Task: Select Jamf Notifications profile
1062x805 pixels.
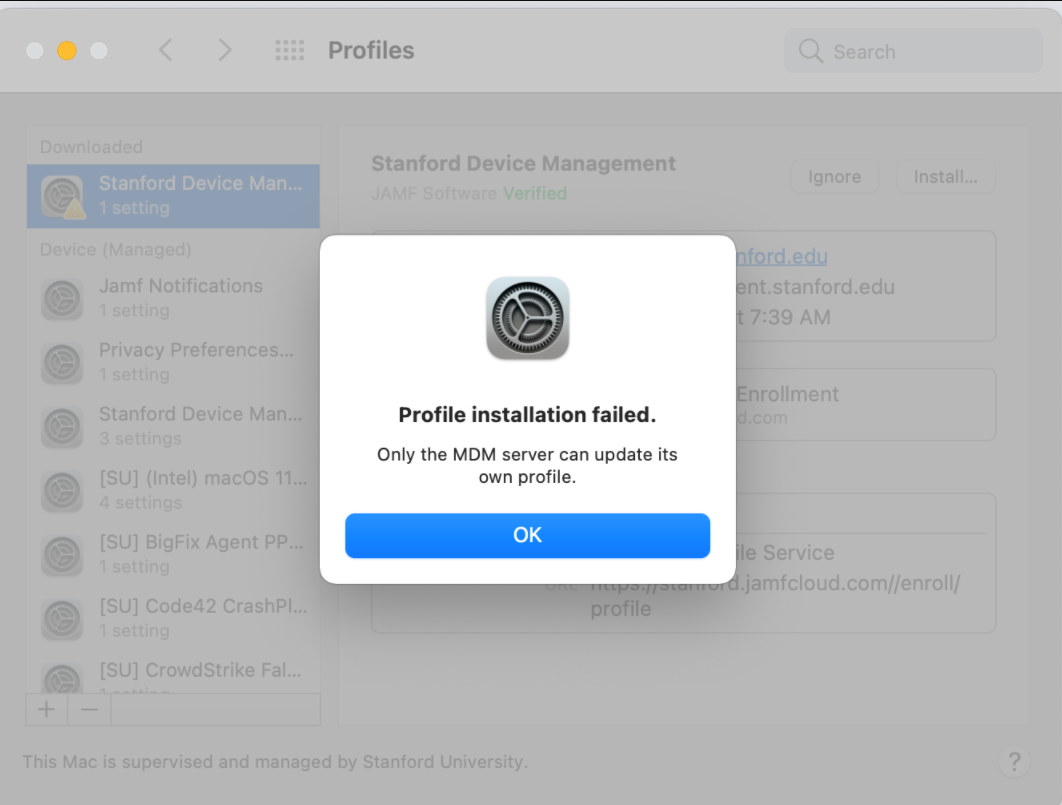Action: tap(173, 298)
